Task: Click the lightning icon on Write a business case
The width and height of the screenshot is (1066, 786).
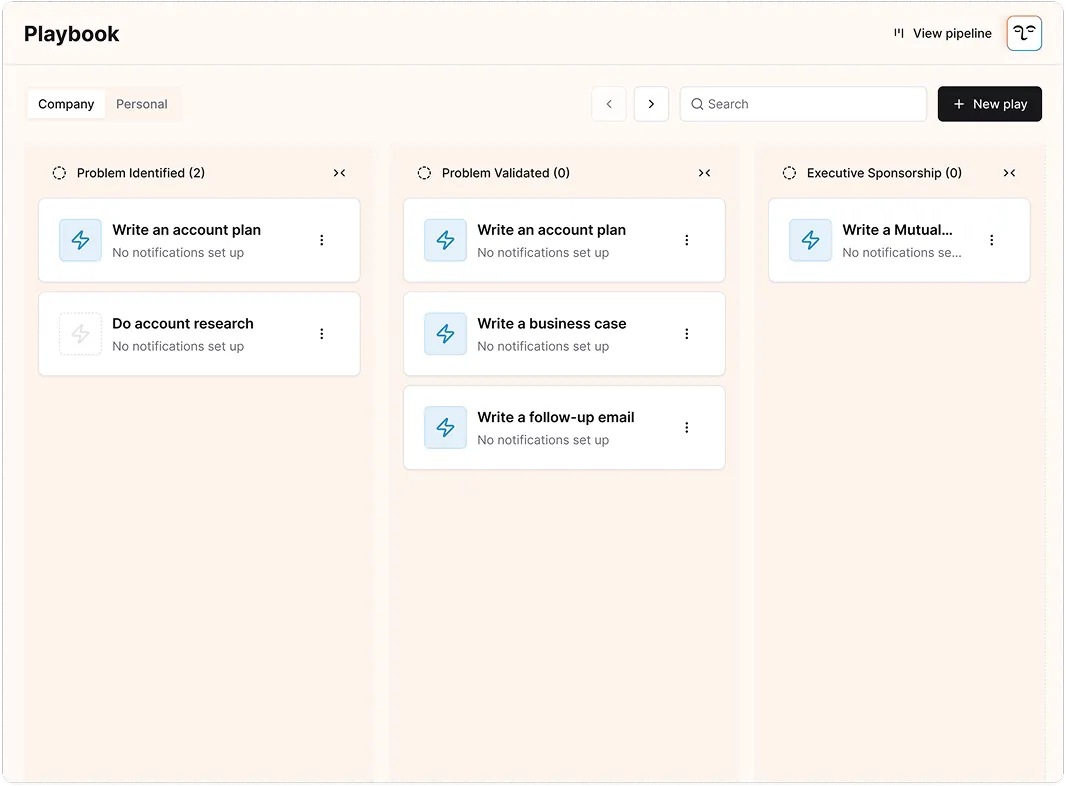Action: pos(445,334)
